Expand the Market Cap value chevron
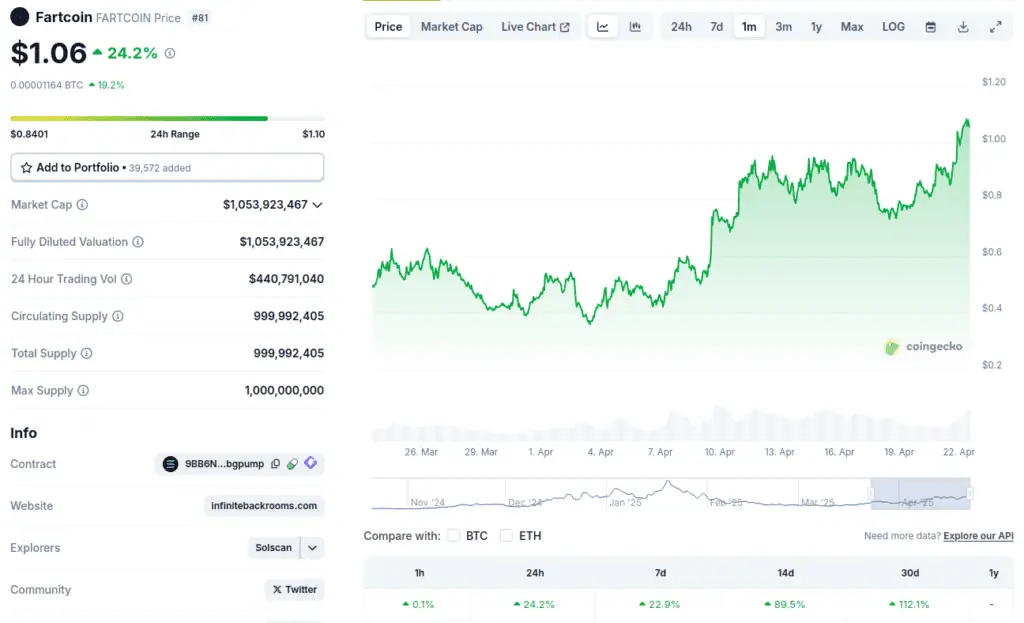The image size is (1024, 623). point(317,205)
